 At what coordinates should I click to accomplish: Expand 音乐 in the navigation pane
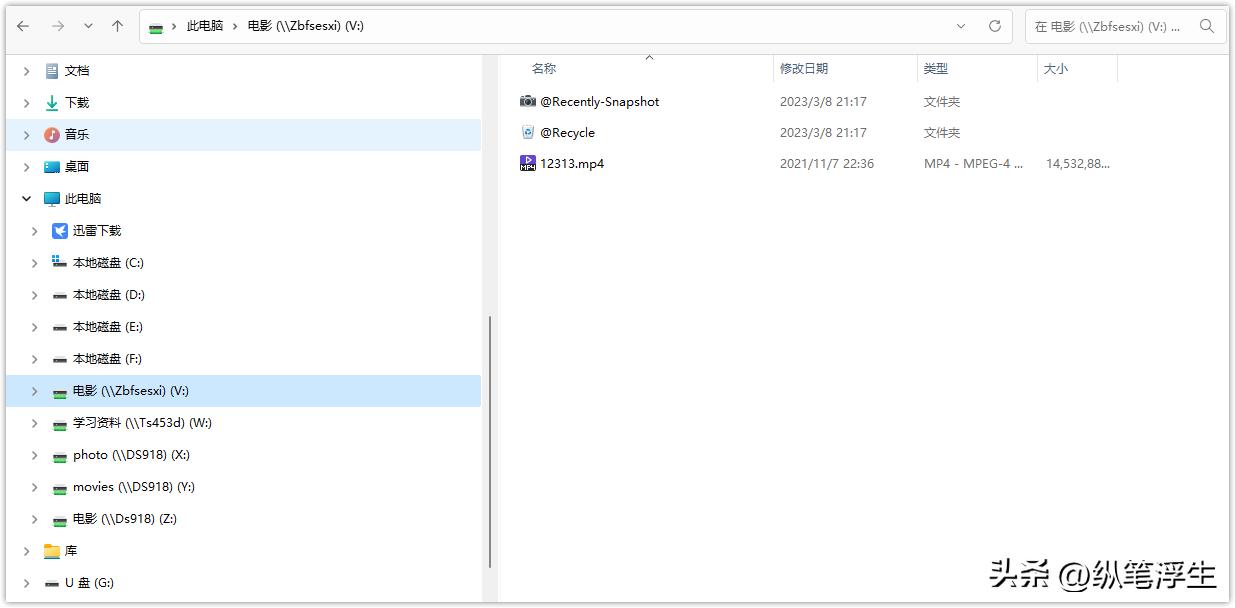(27, 135)
